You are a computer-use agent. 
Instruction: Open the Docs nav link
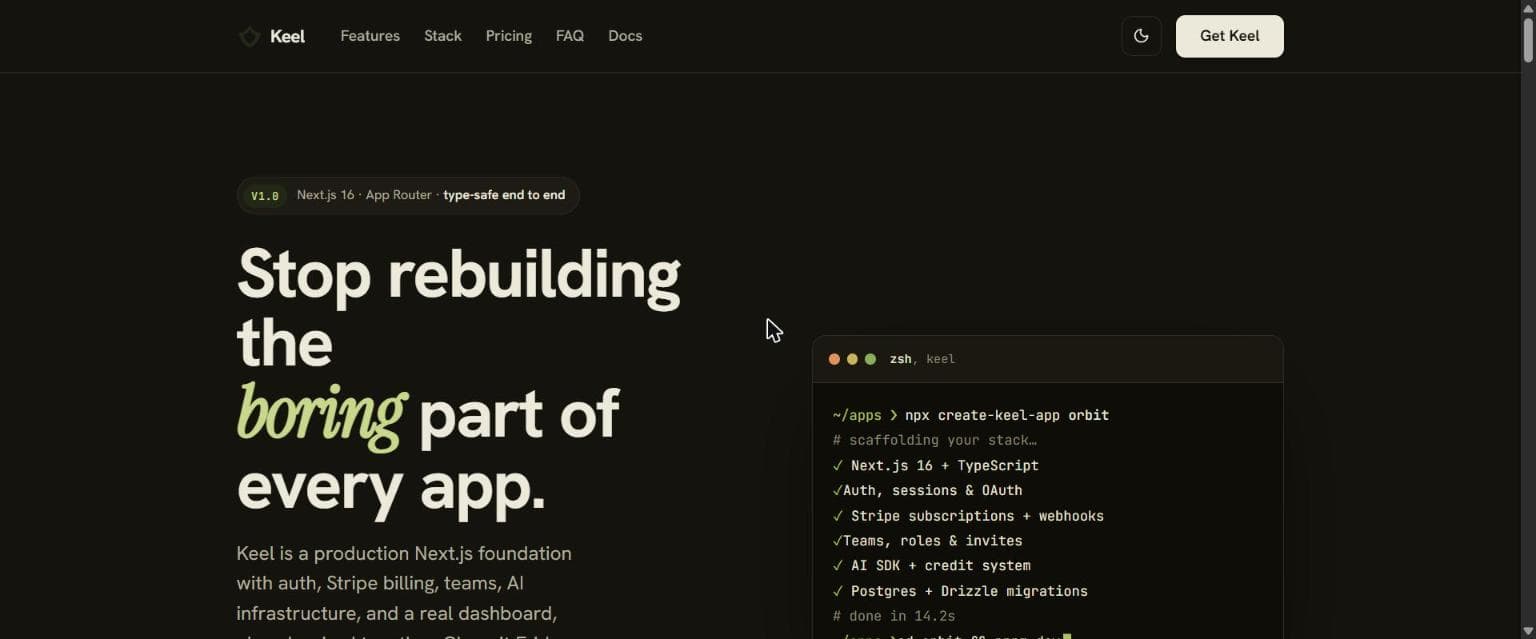coord(625,36)
